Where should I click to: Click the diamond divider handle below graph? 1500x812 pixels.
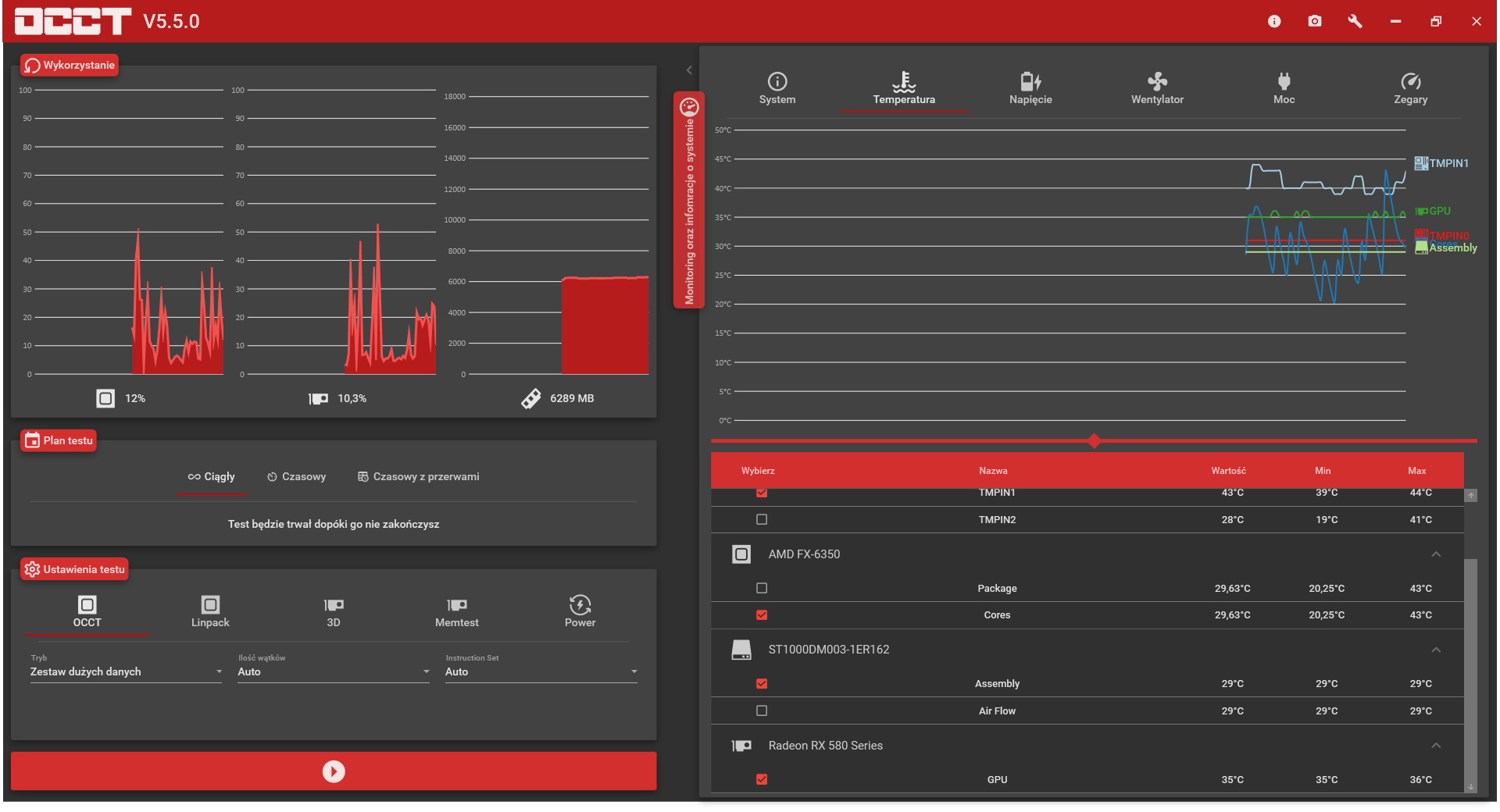click(1094, 441)
